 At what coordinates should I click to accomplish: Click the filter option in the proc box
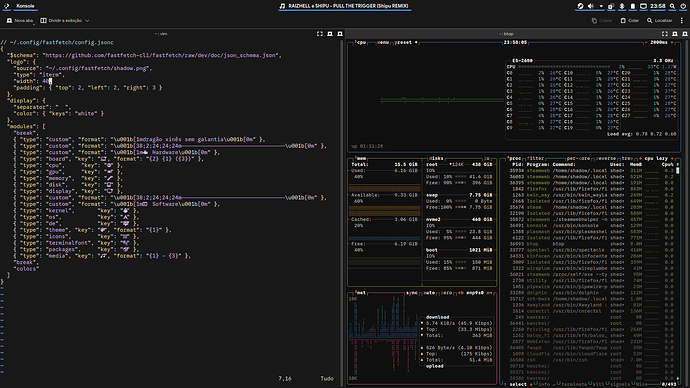(536, 158)
